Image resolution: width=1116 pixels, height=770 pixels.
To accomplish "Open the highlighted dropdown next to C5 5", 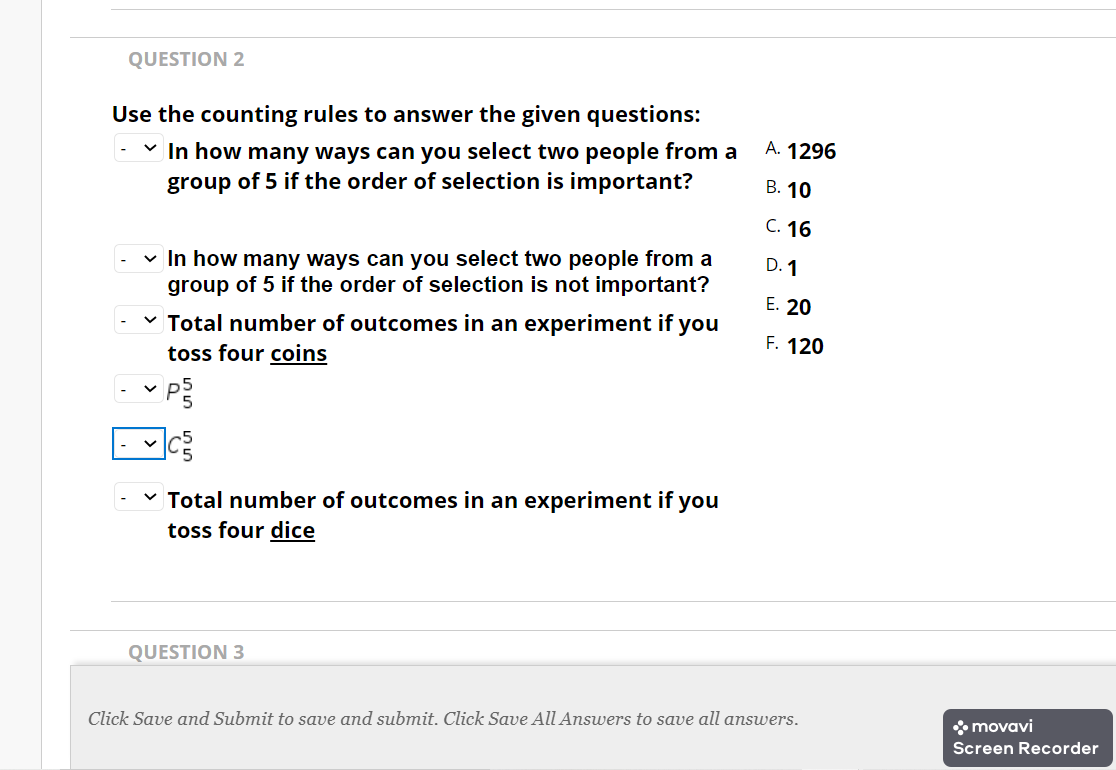I will click(x=138, y=443).
